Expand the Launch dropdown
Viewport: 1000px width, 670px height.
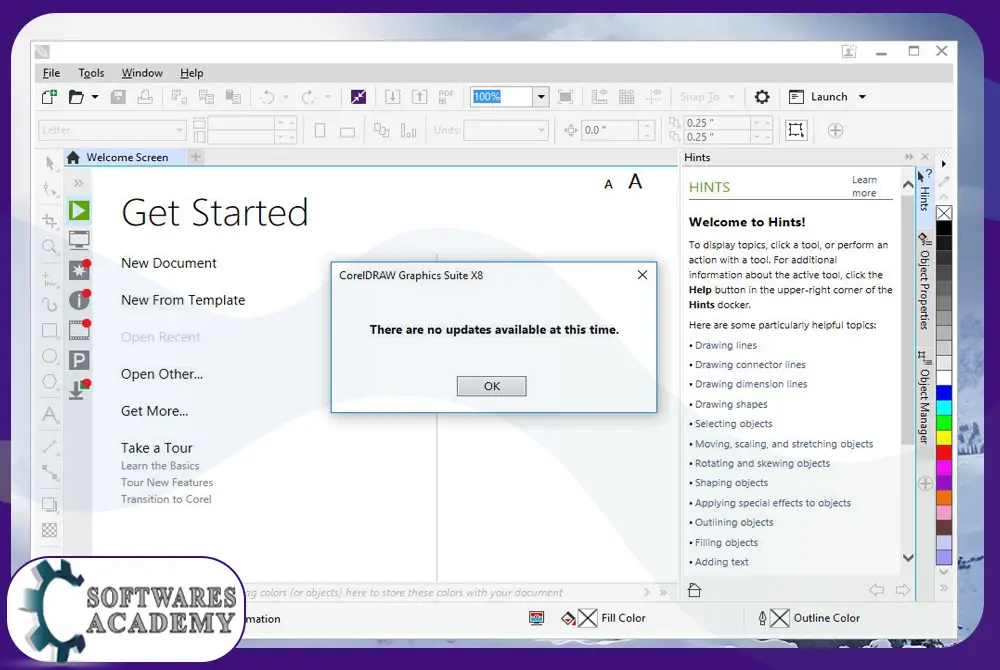click(862, 97)
